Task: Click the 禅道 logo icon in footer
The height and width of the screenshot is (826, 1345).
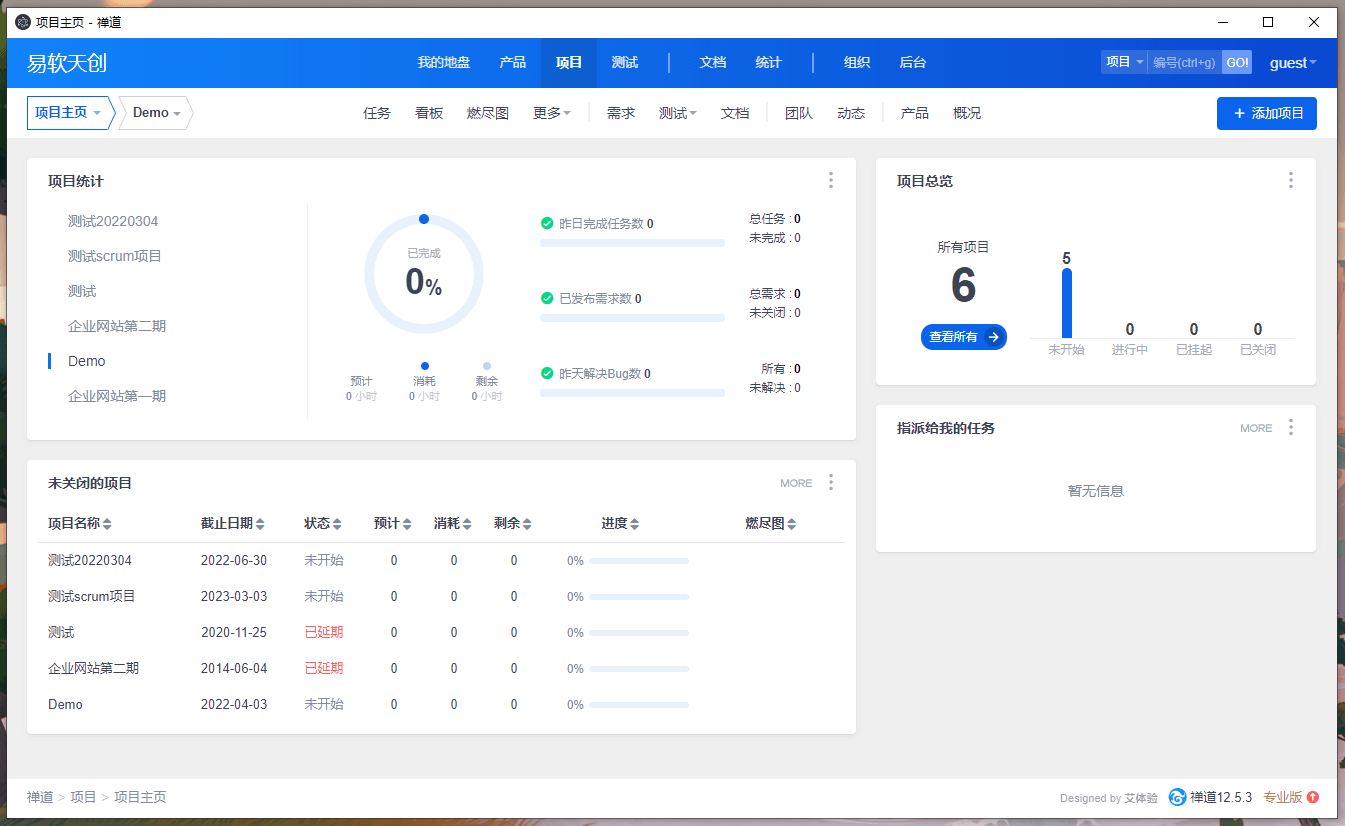Action: pos(1177,797)
